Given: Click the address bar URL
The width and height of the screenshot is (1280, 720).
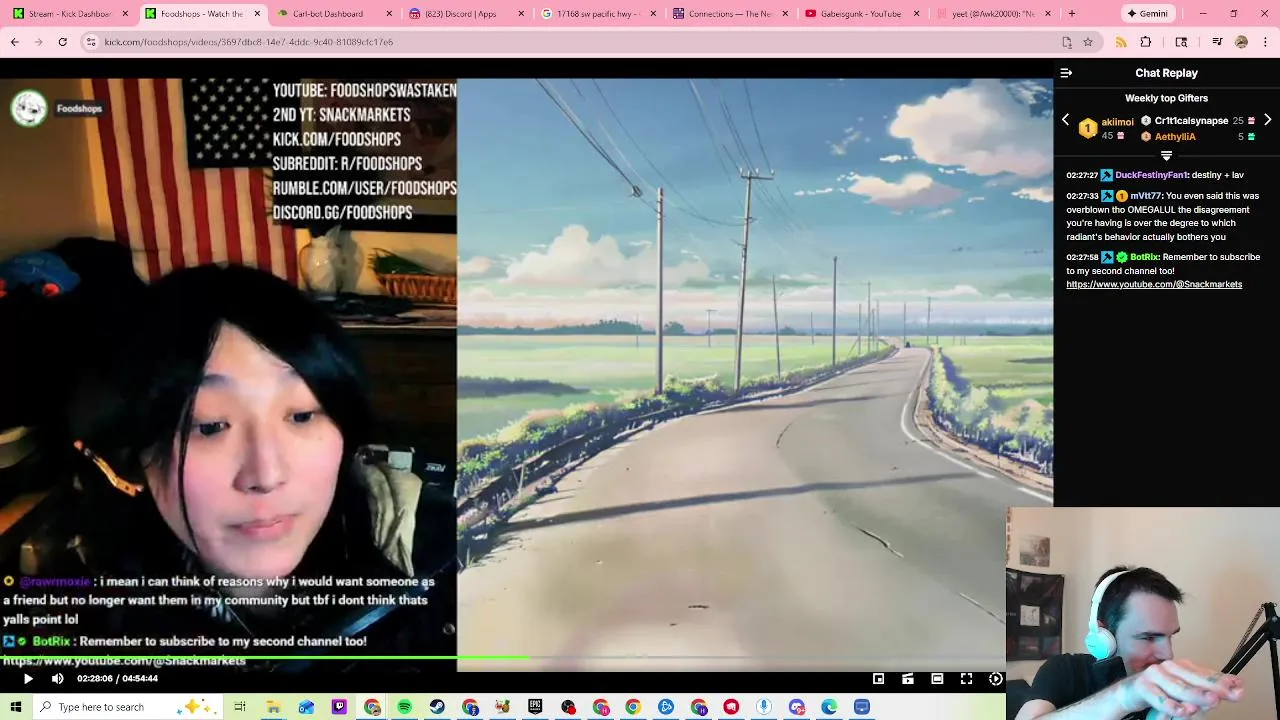Looking at the screenshot, I should [248, 42].
